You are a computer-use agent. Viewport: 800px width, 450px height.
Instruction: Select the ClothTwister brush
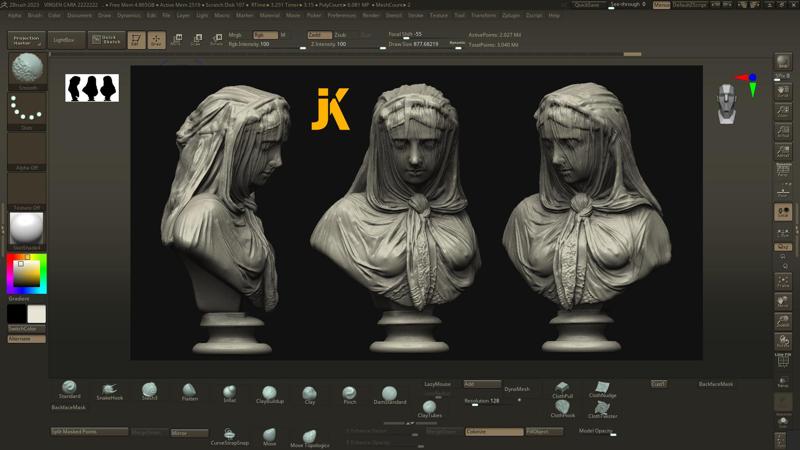[x=603, y=410]
